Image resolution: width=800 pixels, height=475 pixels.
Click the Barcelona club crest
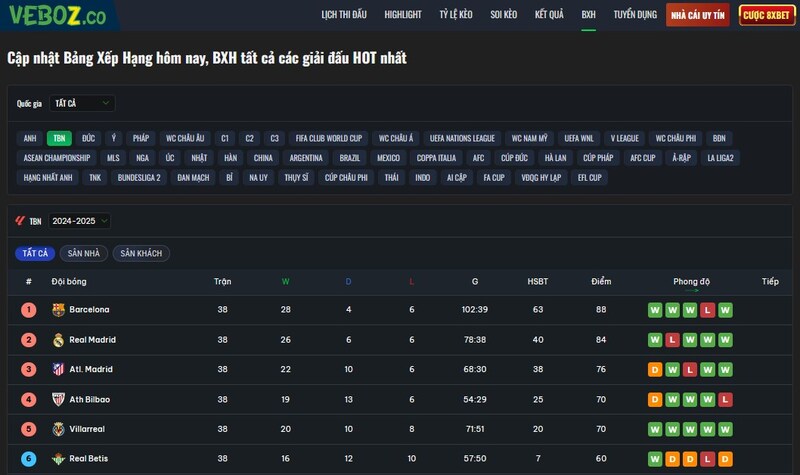tap(59, 310)
